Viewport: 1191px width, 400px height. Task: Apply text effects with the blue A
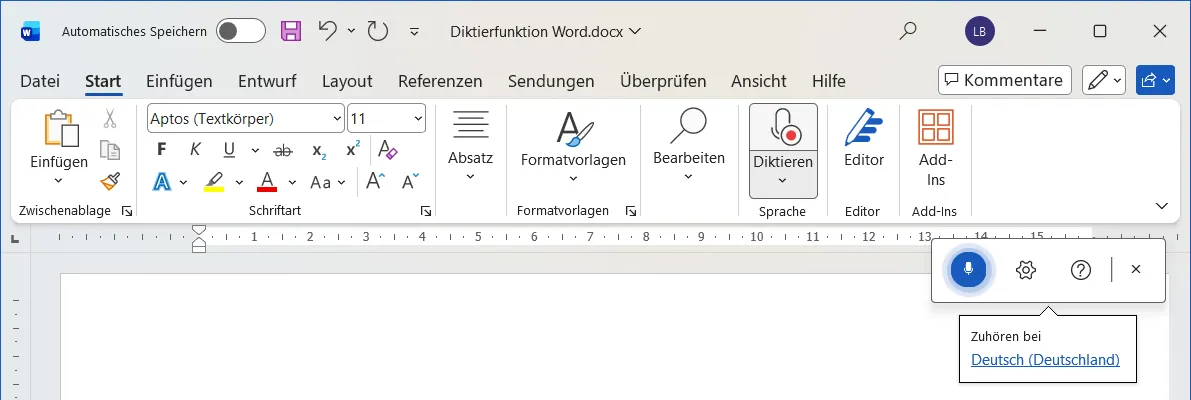pyautogui.click(x=162, y=181)
